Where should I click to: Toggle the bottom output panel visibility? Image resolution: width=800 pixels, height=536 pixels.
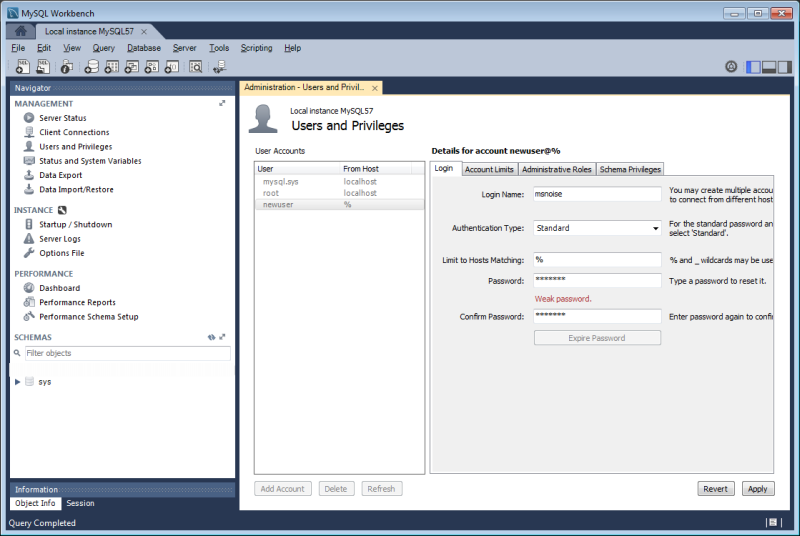click(x=769, y=67)
